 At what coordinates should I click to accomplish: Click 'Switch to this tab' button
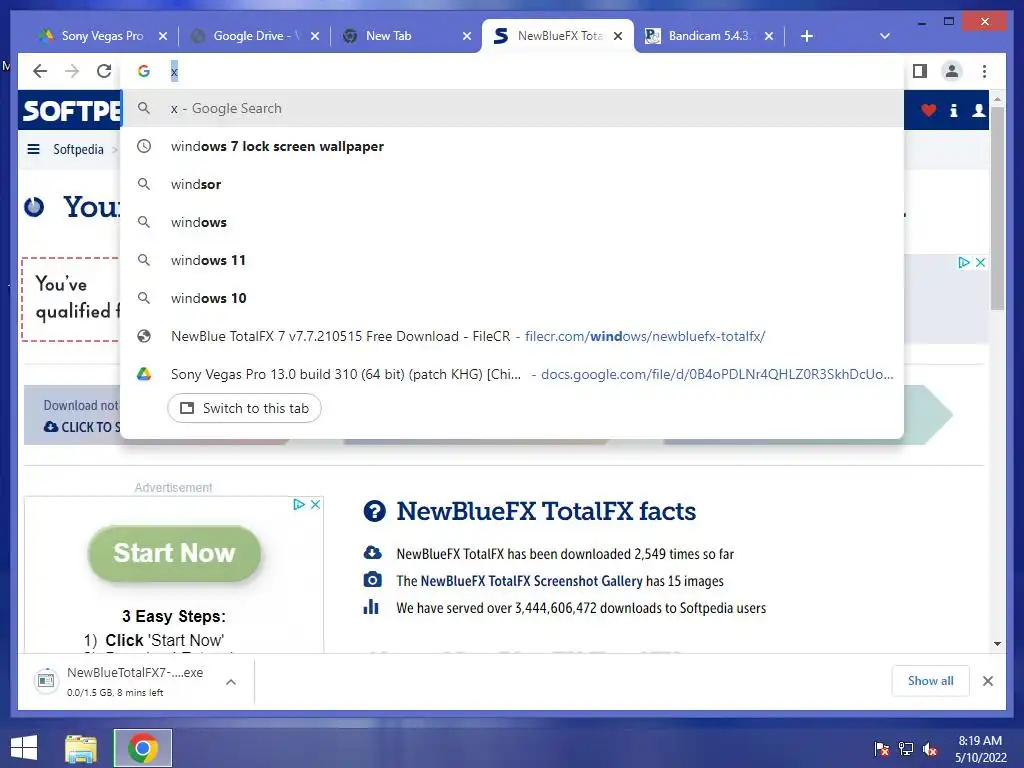point(244,408)
